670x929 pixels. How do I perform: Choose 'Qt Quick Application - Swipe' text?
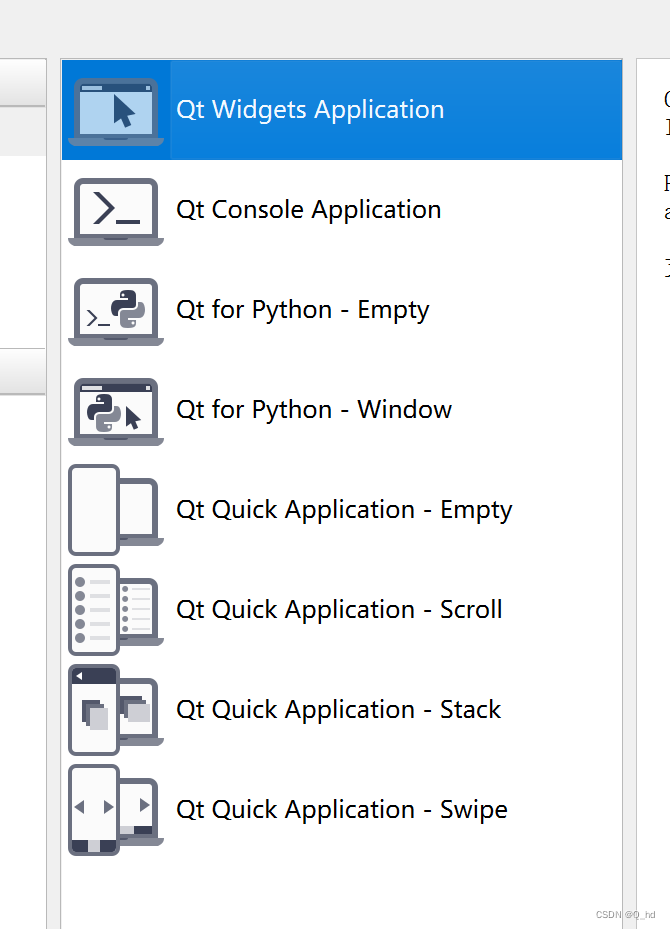point(342,810)
